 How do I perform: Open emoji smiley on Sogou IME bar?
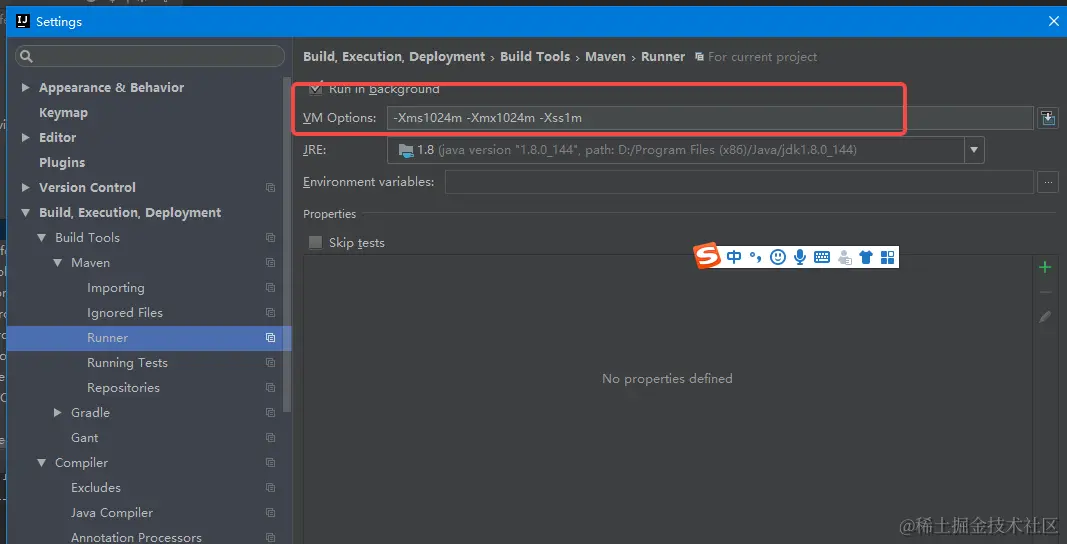click(x=778, y=257)
